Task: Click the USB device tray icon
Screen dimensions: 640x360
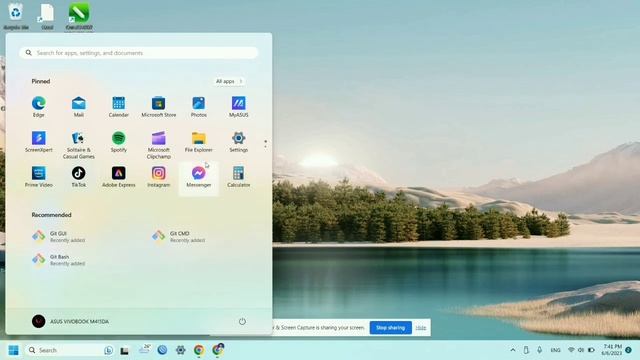Action: tap(526, 350)
